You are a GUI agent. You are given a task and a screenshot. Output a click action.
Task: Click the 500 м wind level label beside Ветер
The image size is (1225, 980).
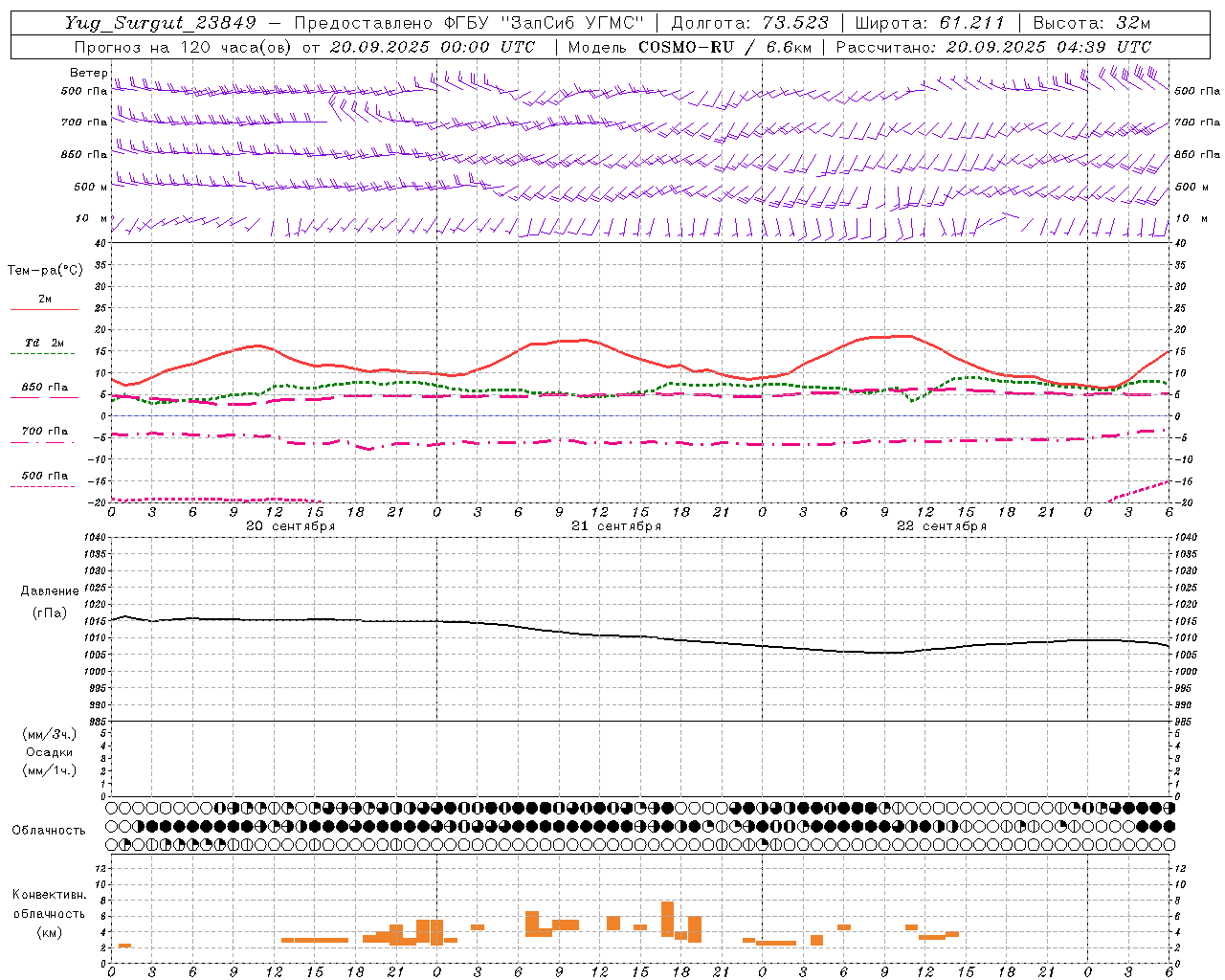[92, 187]
